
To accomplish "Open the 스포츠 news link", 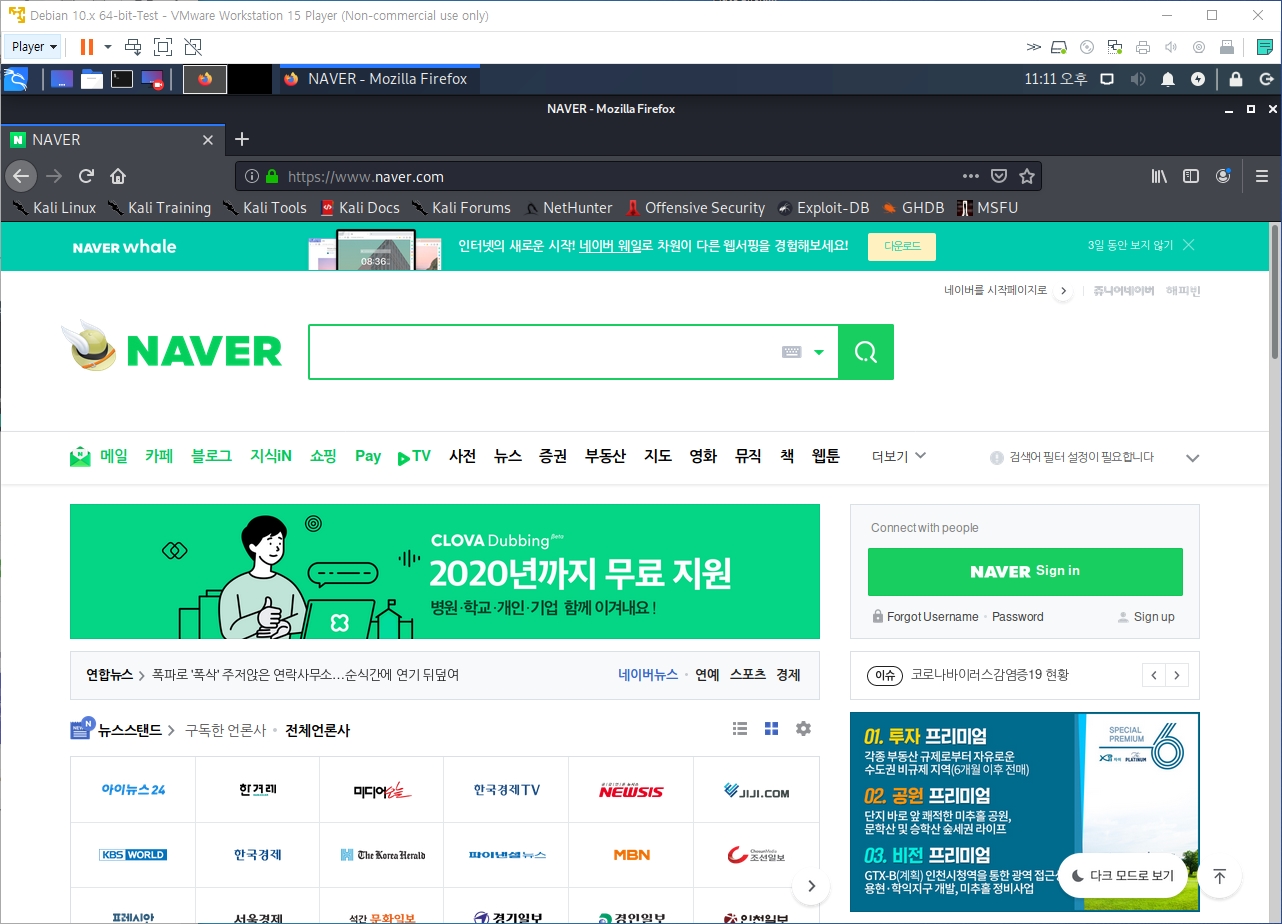I will point(747,675).
